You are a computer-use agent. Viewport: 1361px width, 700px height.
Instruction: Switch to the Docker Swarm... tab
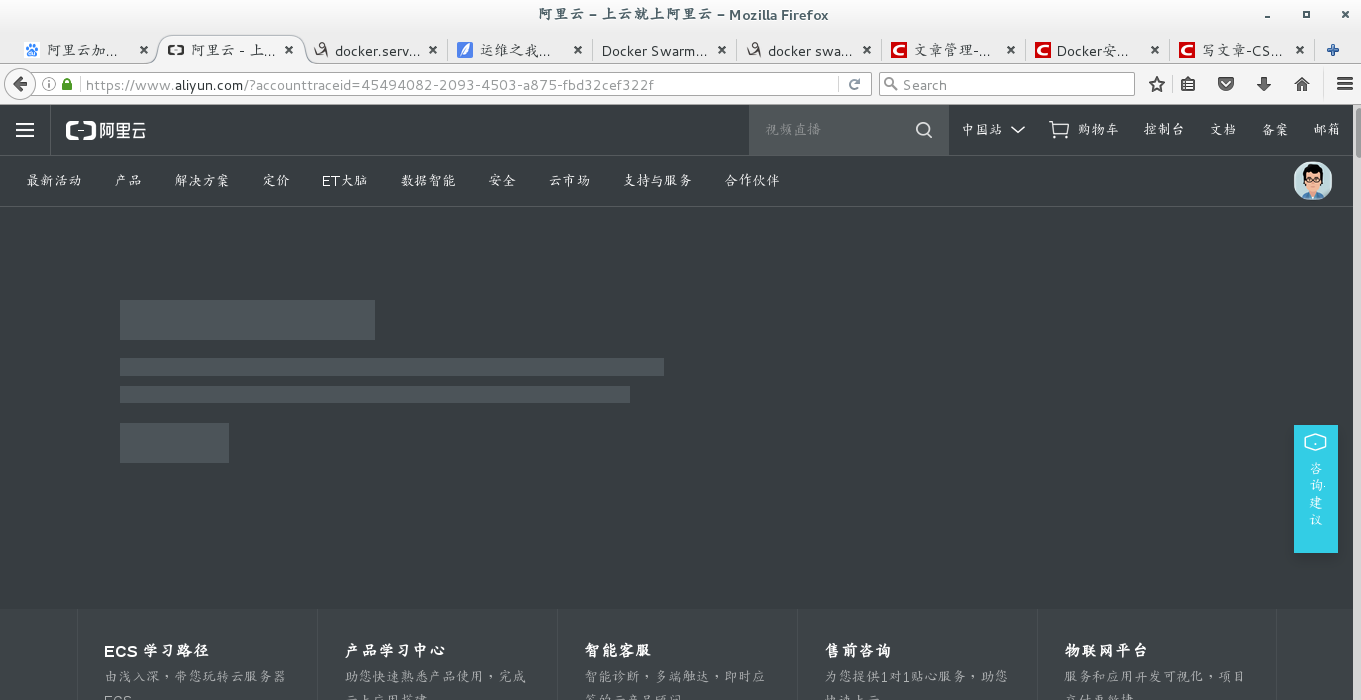[663, 50]
